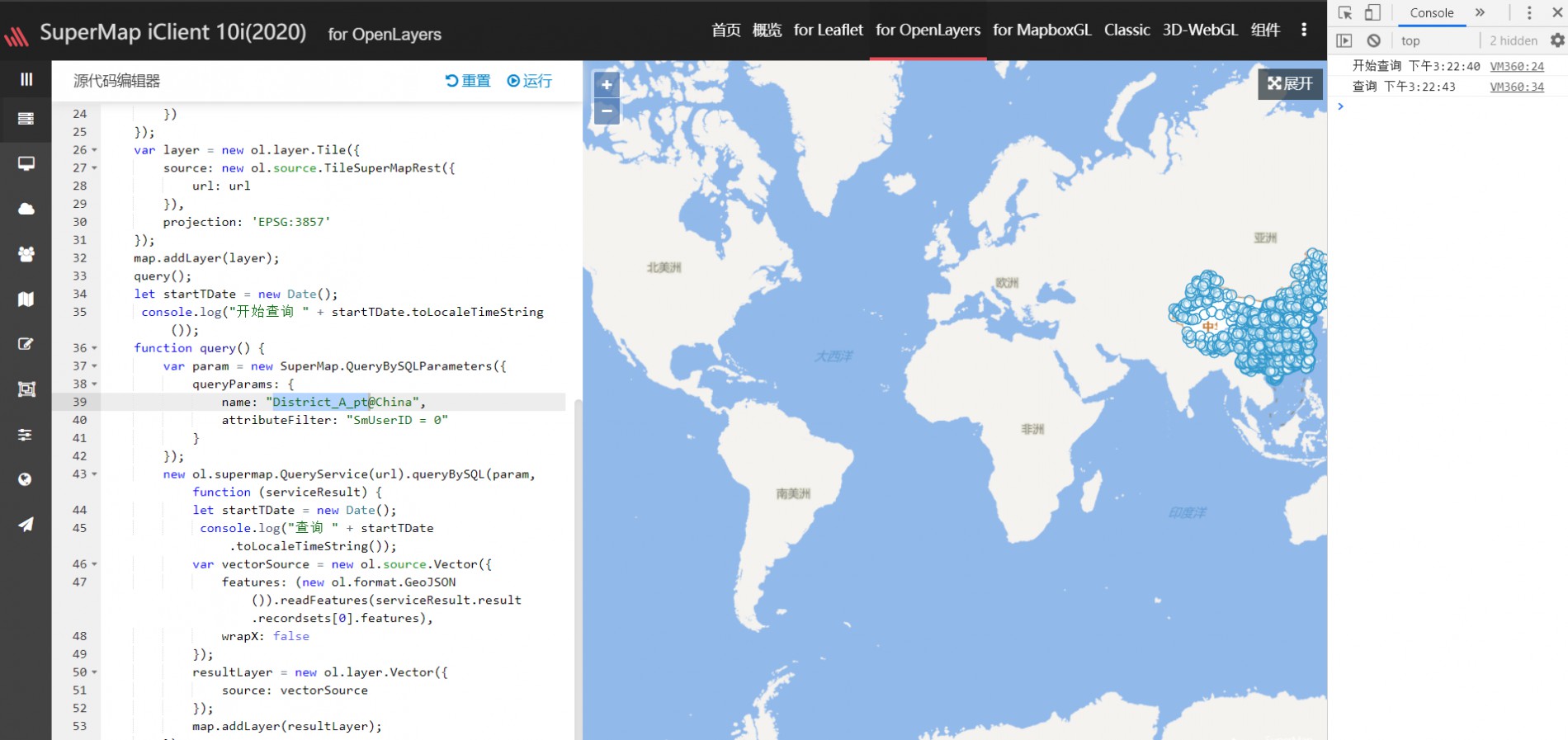
Task: Collapse code fold arrow at line 43
Action: pos(94,474)
